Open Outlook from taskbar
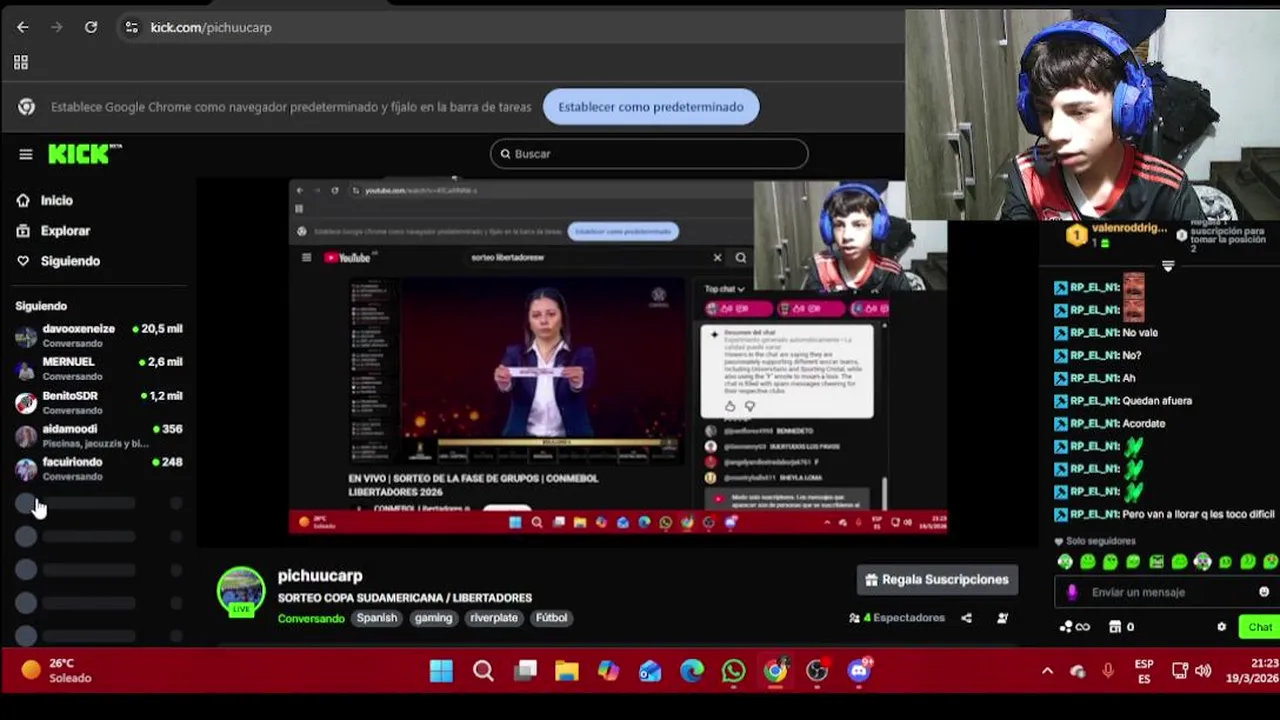Image resolution: width=1280 pixels, height=720 pixels. (650, 671)
